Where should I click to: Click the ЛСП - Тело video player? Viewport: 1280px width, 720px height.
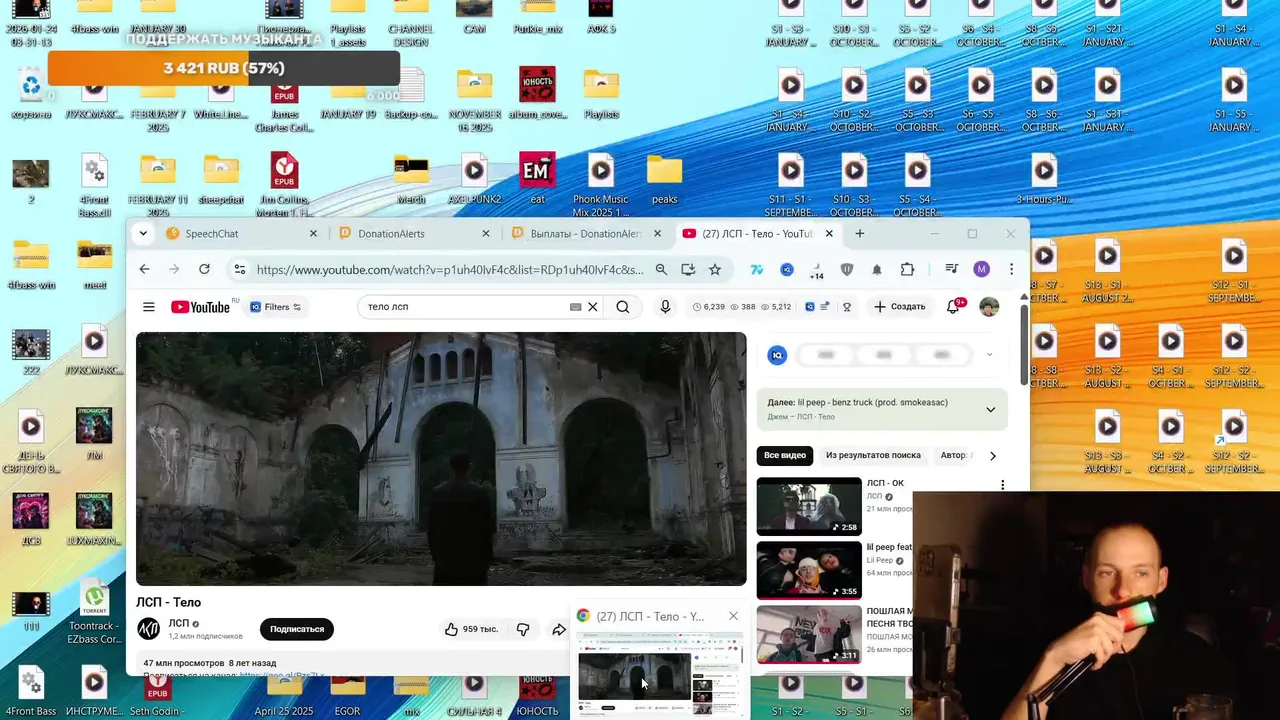pos(441,458)
